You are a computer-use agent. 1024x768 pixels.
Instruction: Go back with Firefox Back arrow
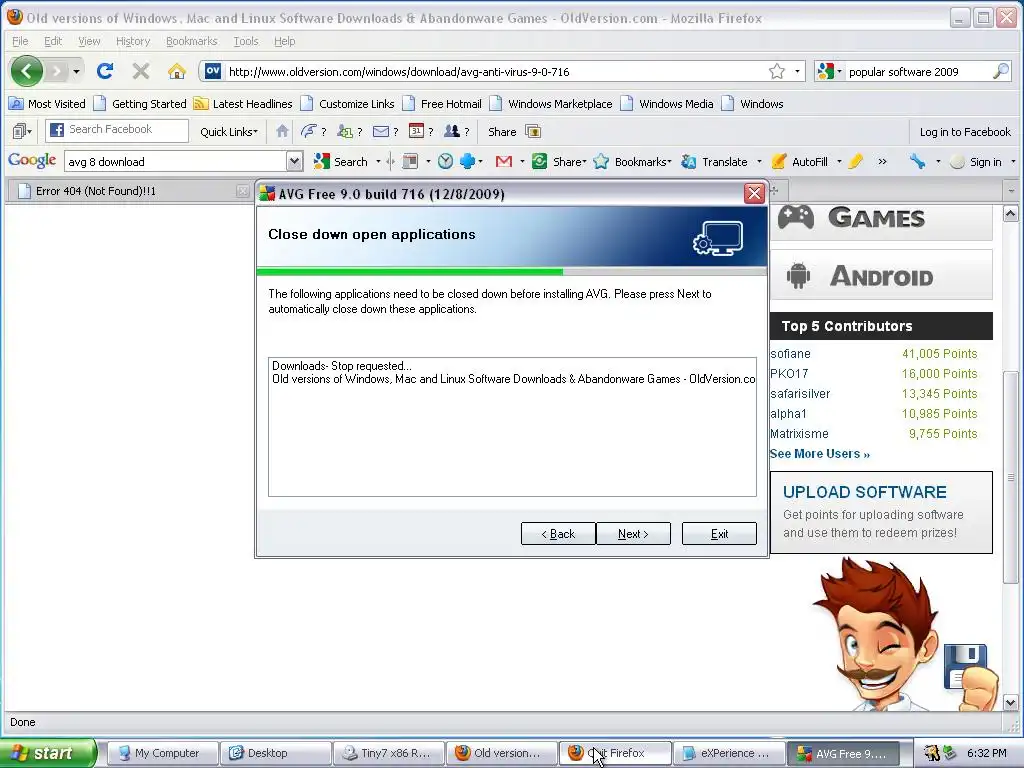click(27, 71)
